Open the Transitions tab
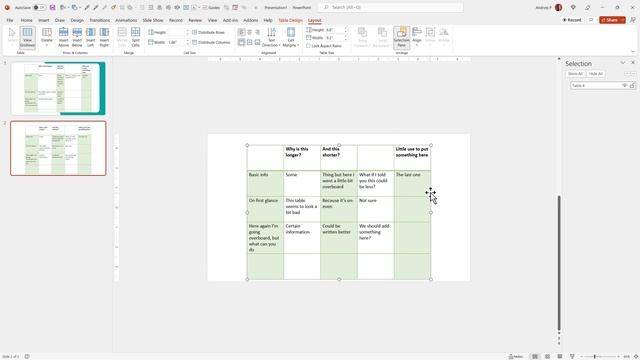Viewport: 640px width, 360px height. click(x=100, y=20)
